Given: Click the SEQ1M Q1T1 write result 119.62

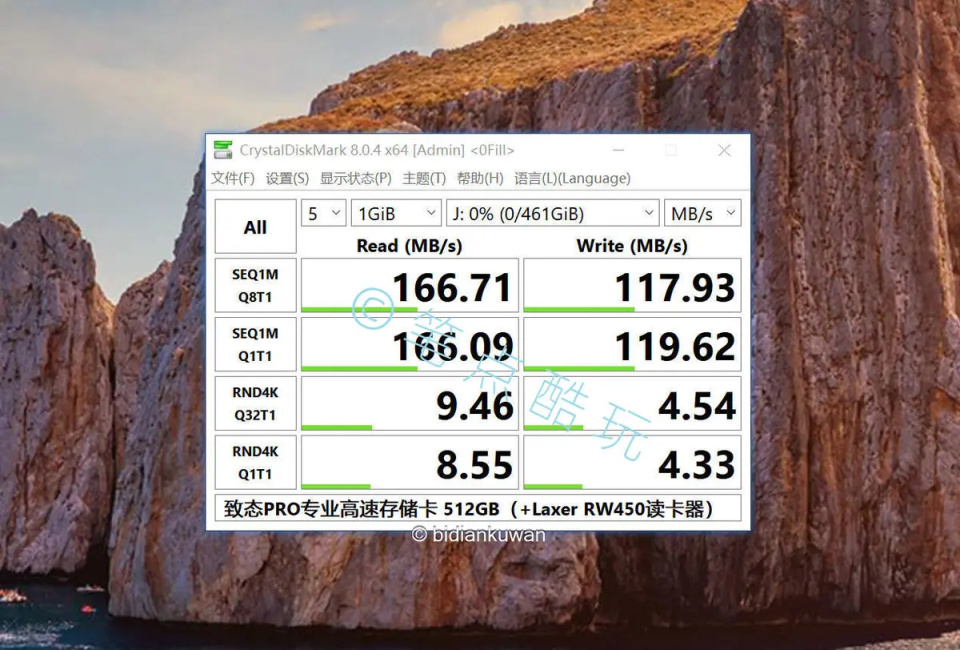Looking at the screenshot, I should click(x=632, y=344).
